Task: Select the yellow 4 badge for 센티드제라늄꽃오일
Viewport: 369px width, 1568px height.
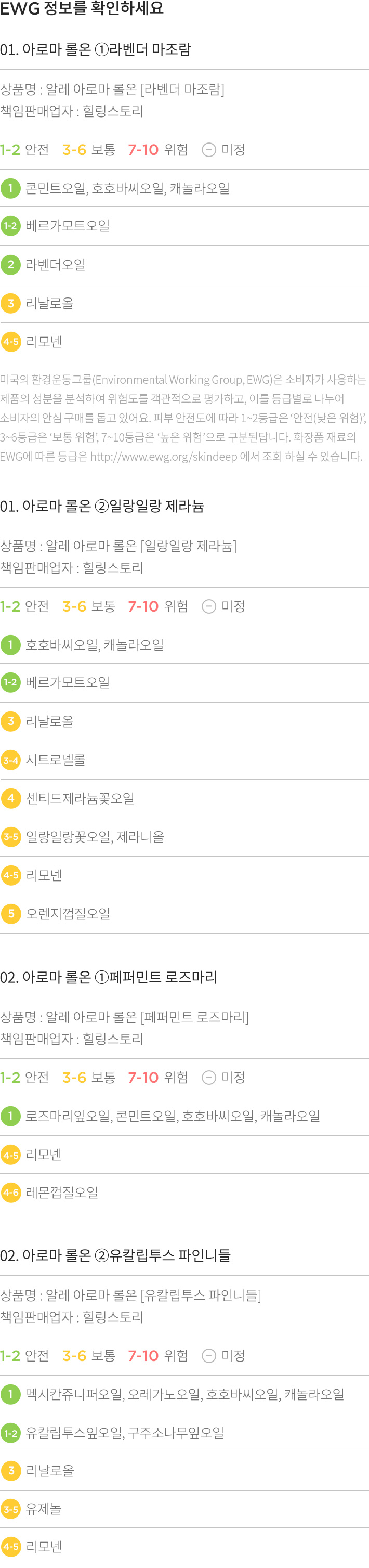Action: [10, 798]
